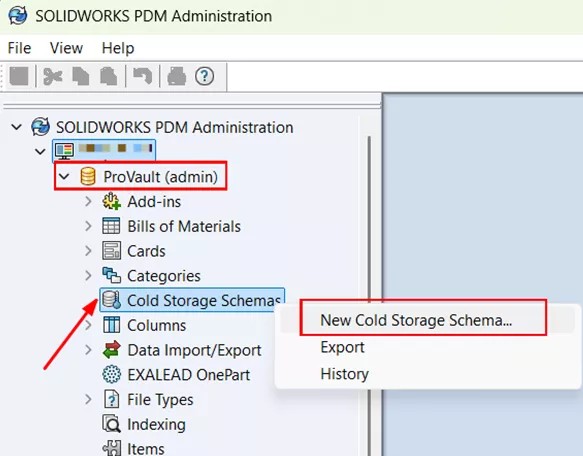This screenshot has height=456, width=583.
Task: Click the Print toolbar icon
Action: (177, 77)
